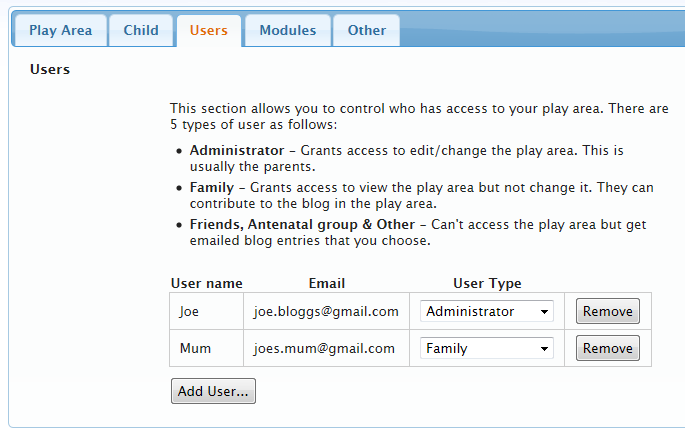
Task: Open Mum's Family user type dropdown
Action: [x=487, y=348]
